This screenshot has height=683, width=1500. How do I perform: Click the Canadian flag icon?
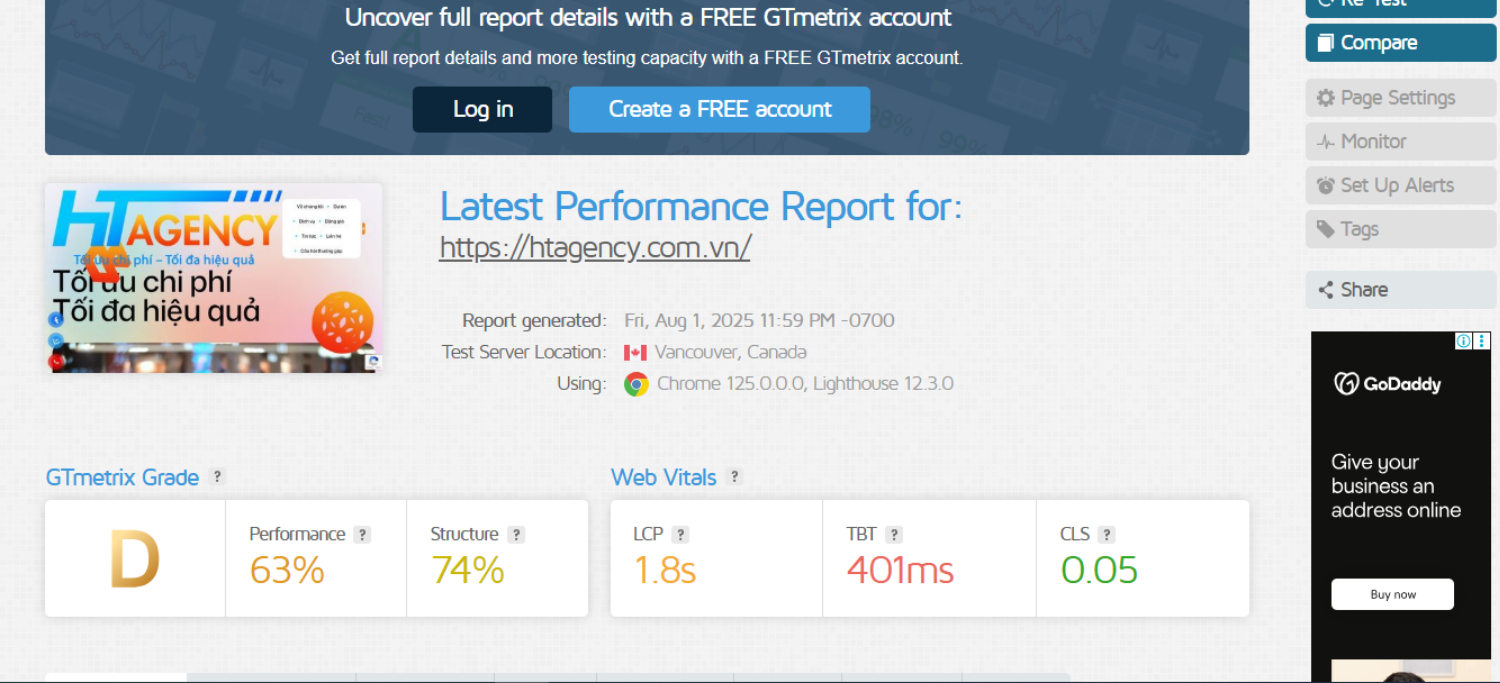tap(635, 352)
